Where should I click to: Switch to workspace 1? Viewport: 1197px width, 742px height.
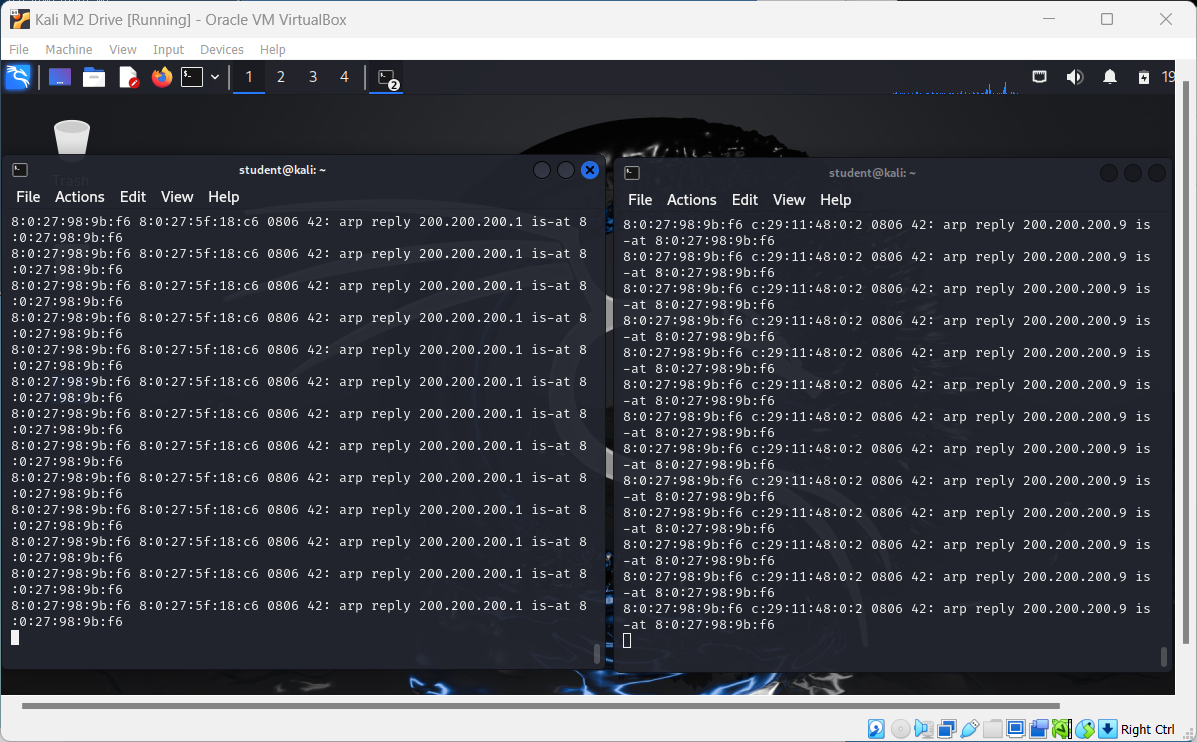(249, 77)
